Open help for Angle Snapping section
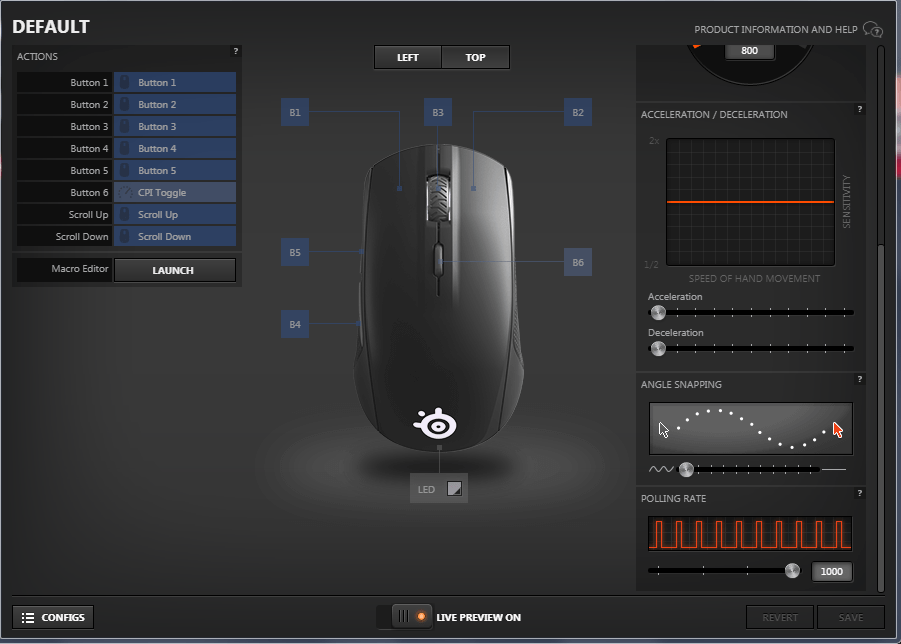 (x=860, y=379)
